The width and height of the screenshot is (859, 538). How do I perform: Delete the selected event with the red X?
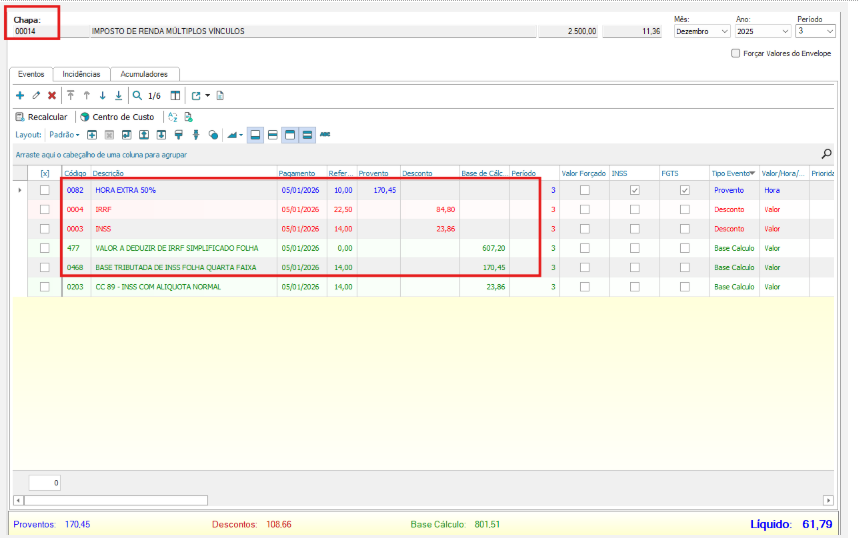tap(52, 95)
